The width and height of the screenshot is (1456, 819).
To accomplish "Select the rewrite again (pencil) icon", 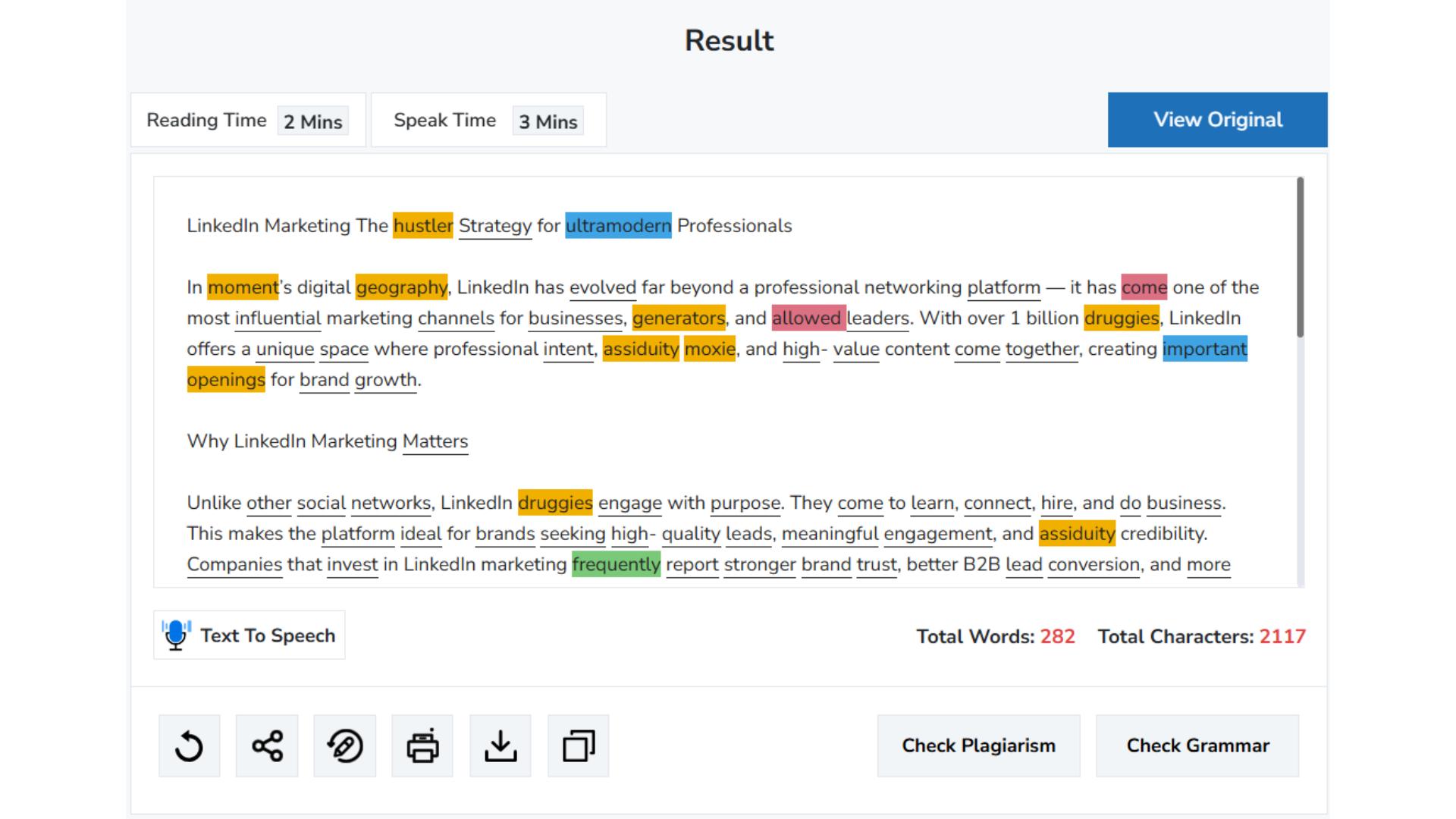I will tap(345, 745).
